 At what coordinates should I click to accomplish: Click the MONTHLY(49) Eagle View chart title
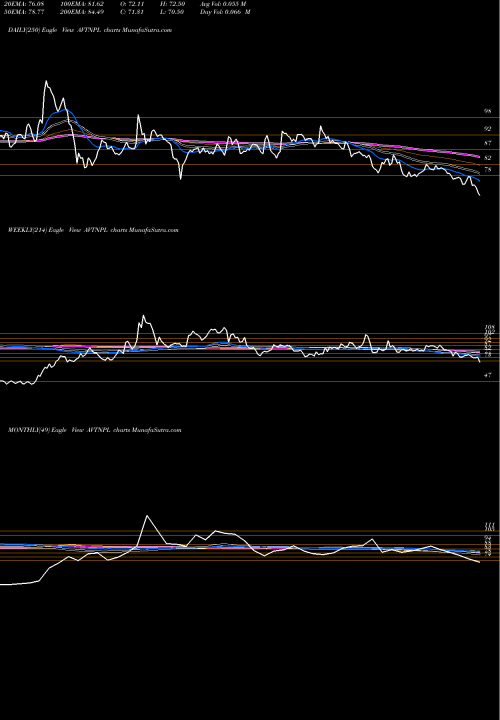[95, 430]
